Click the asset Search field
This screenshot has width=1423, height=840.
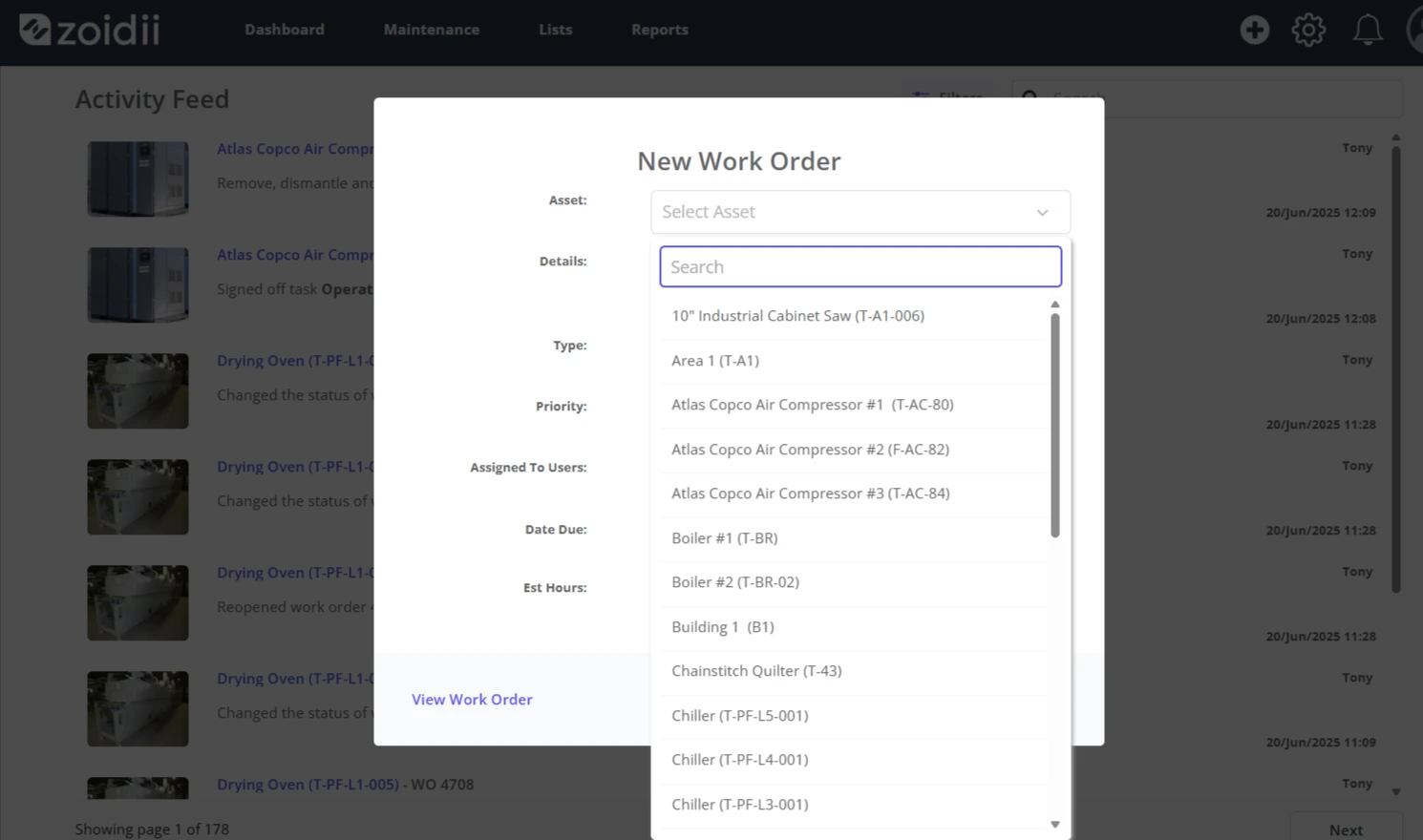860,267
